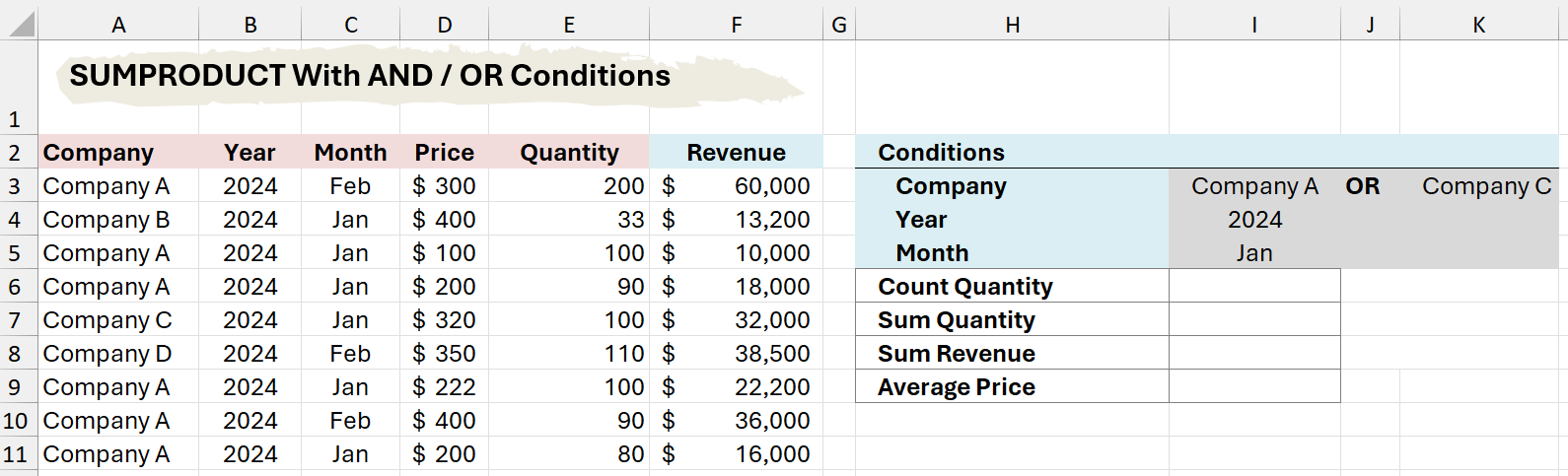This screenshot has width=1568, height=476.
Task: Select the Company D cell
Action: 108,354
